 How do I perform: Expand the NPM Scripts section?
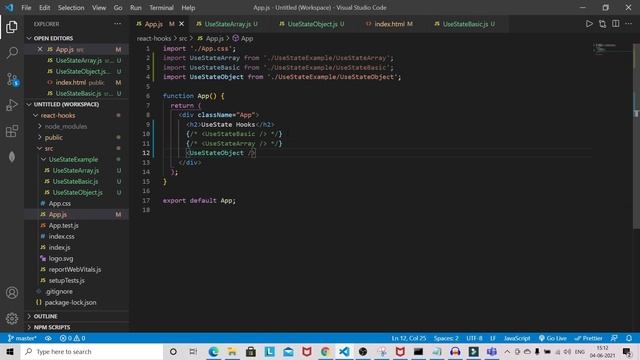coord(52,327)
